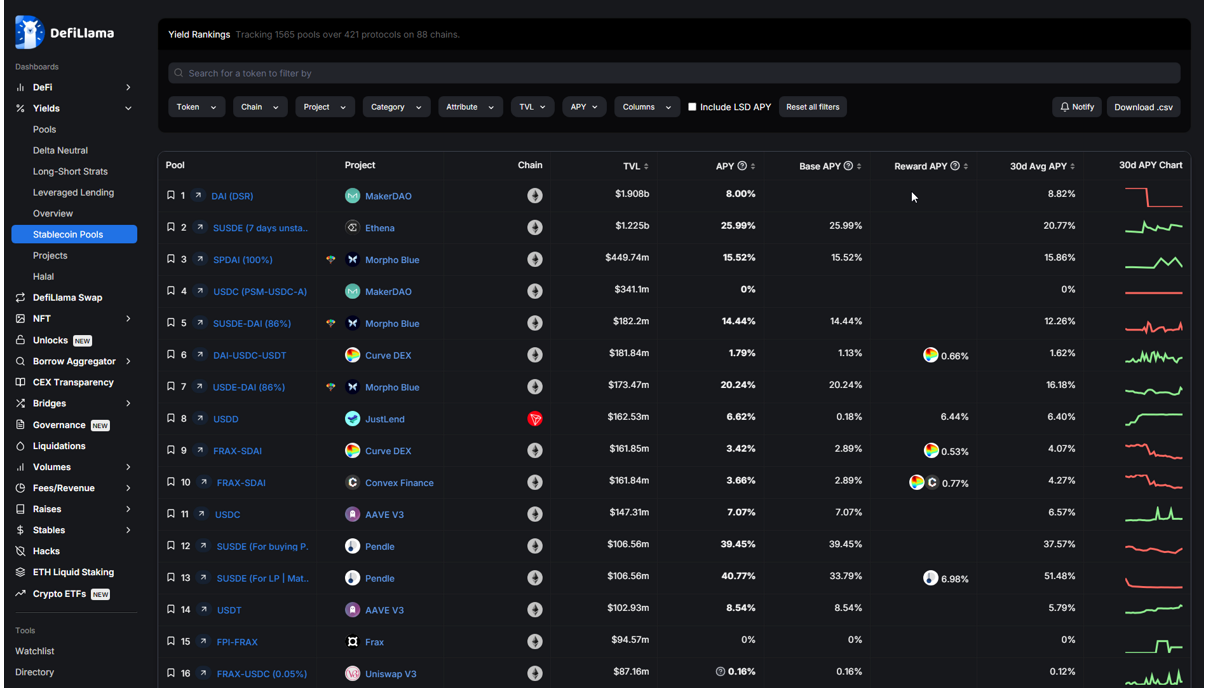
Task: Open the Columns selection dropdown
Action: click(x=647, y=107)
